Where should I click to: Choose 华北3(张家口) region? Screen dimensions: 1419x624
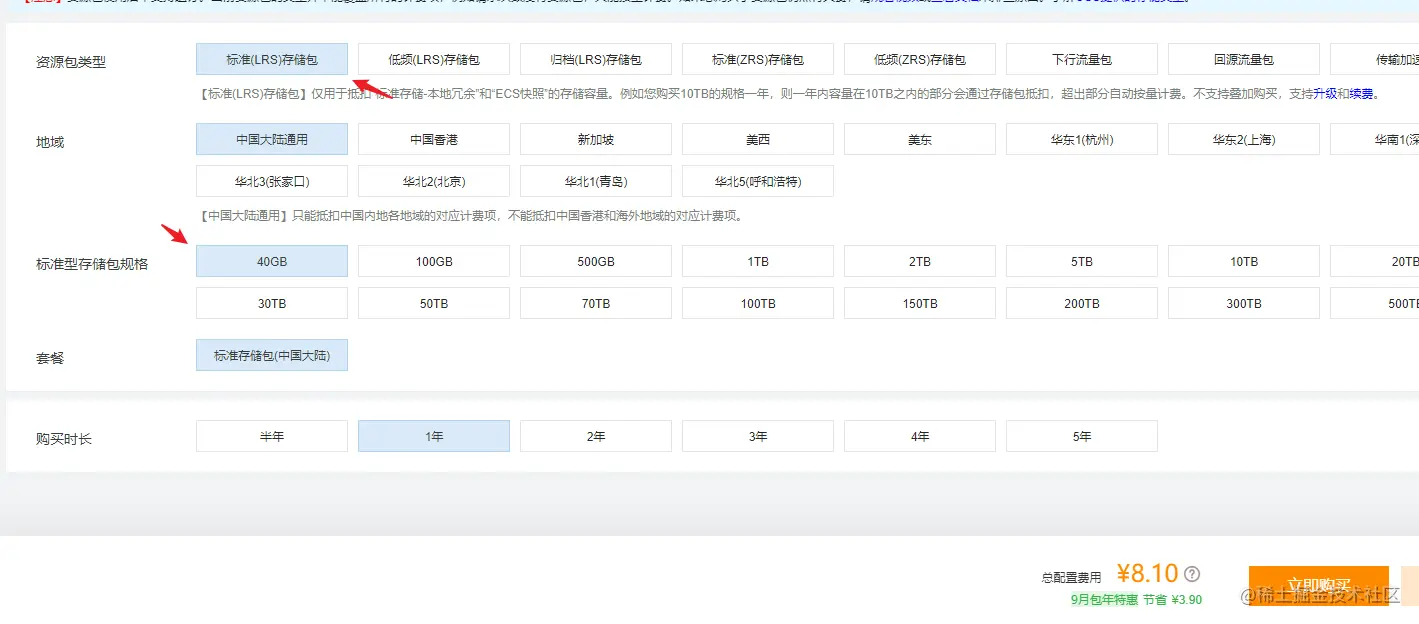coord(272,182)
